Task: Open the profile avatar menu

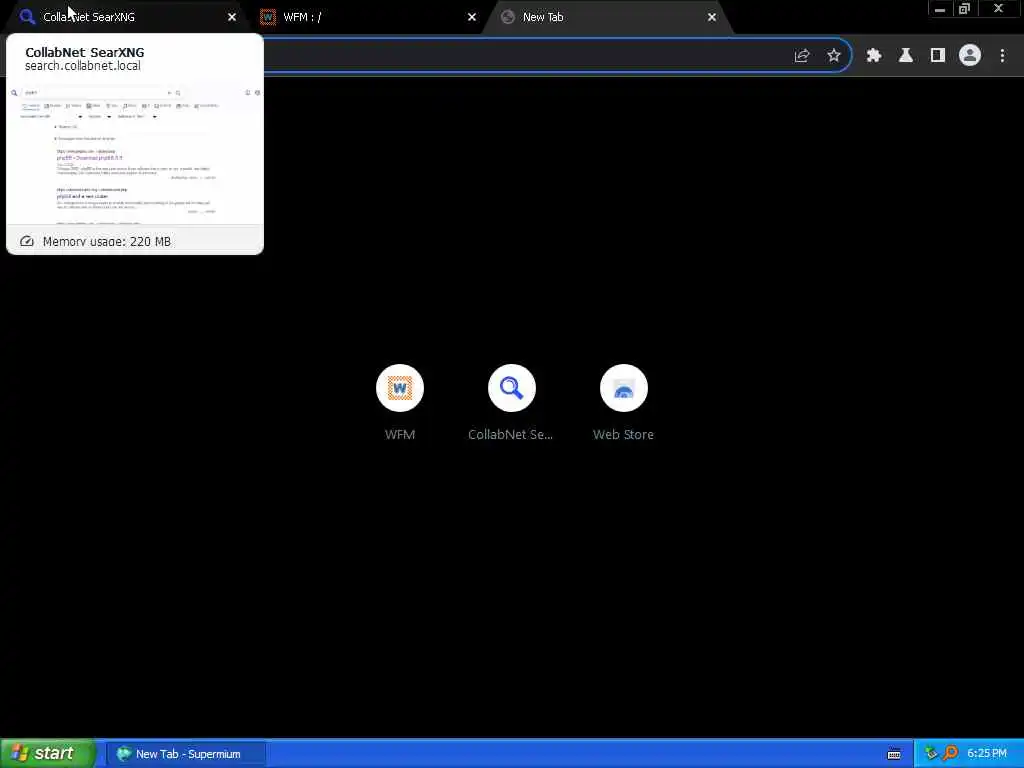Action: click(x=970, y=56)
